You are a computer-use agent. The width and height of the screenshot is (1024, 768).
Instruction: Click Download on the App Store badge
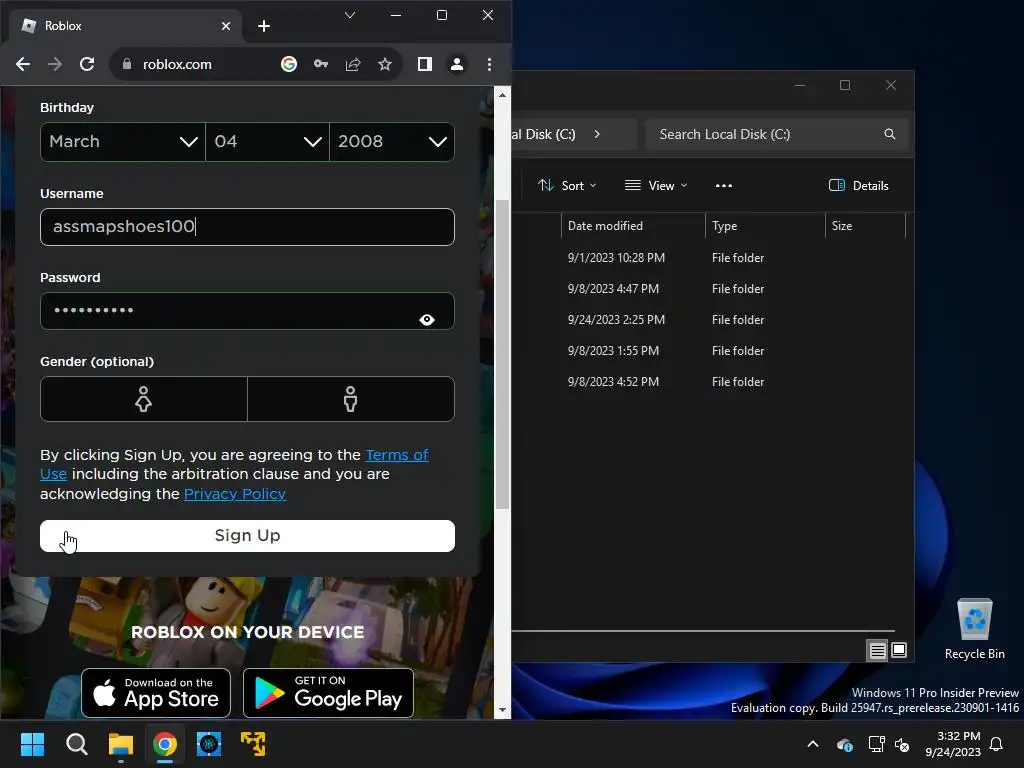pyautogui.click(x=156, y=693)
